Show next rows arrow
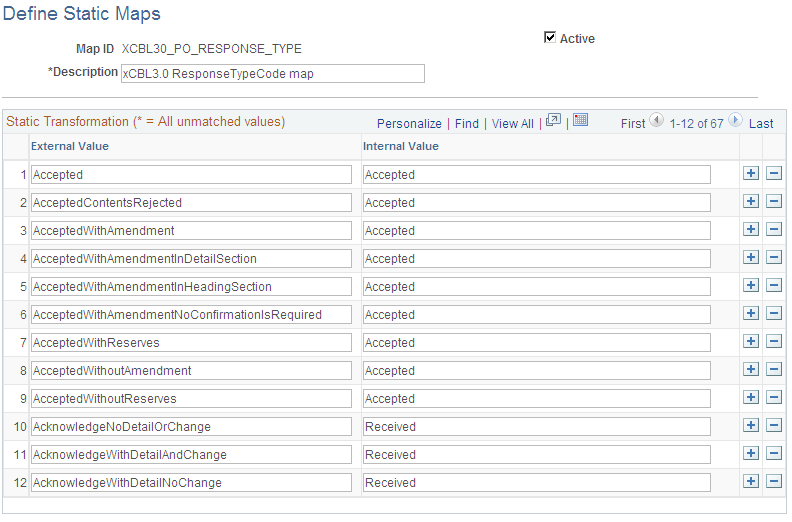This screenshot has height=522, width=792. [x=735, y=120]
